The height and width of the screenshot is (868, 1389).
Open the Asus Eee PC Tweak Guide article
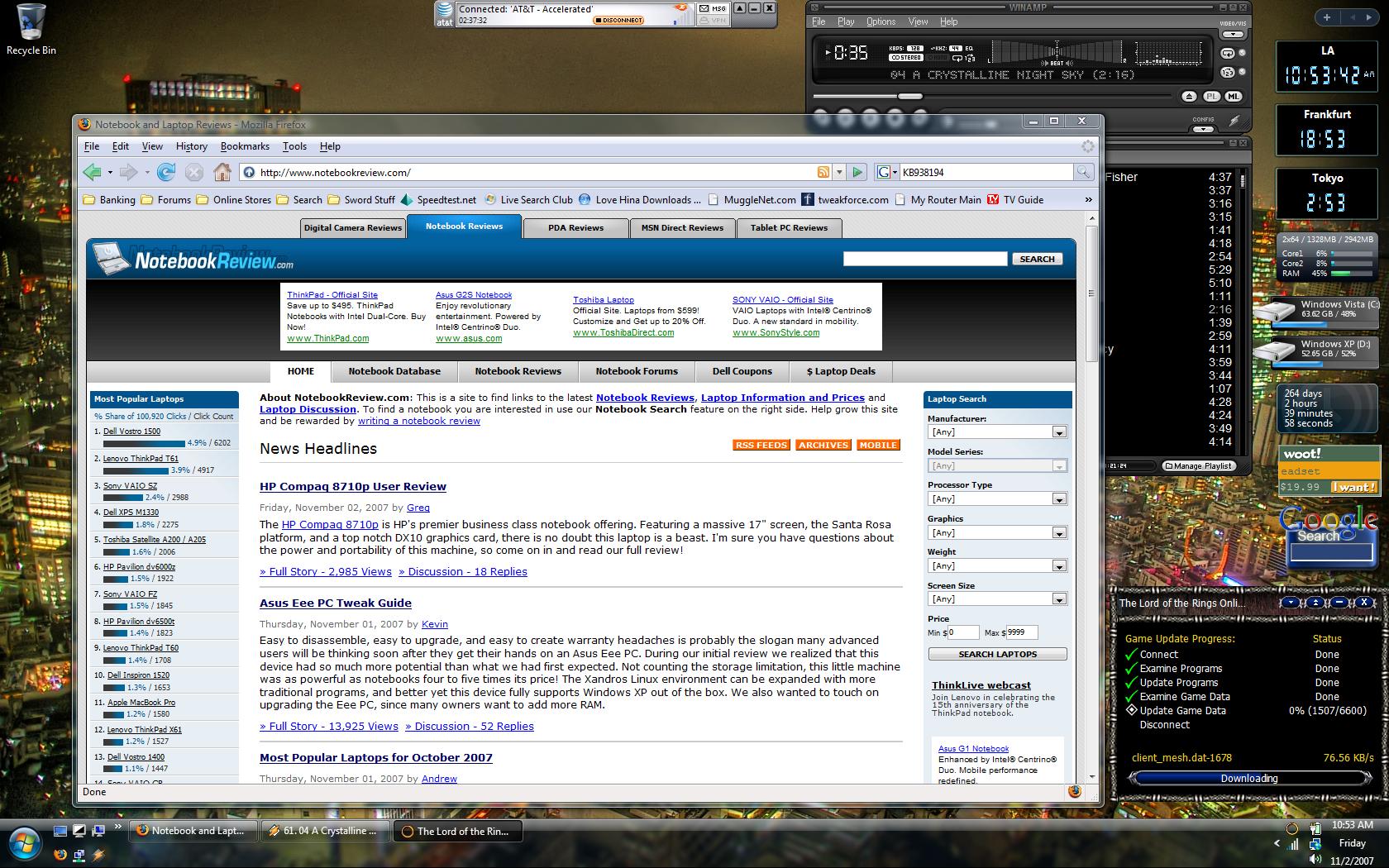pos(336,603)
